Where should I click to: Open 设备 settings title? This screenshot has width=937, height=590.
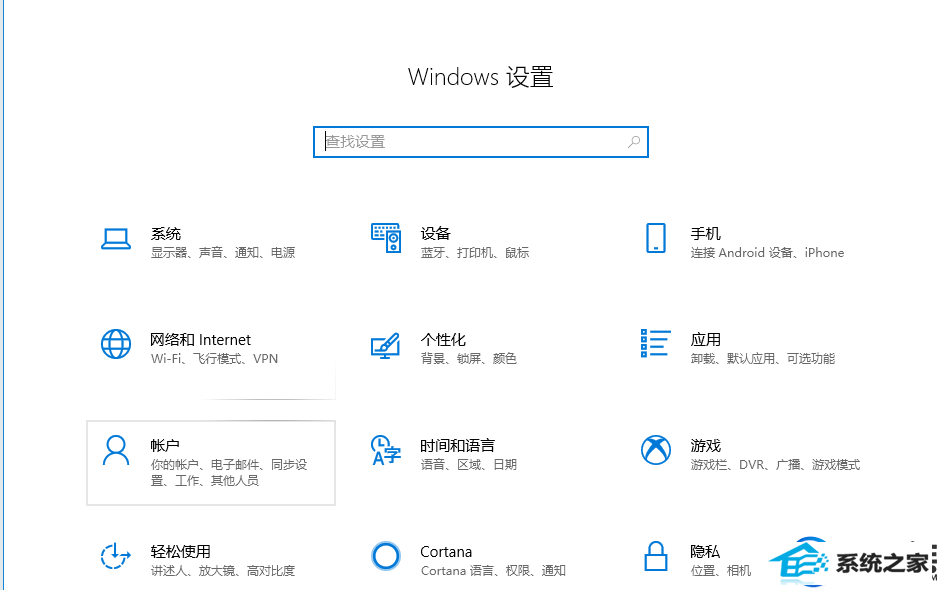click(435, 233)
